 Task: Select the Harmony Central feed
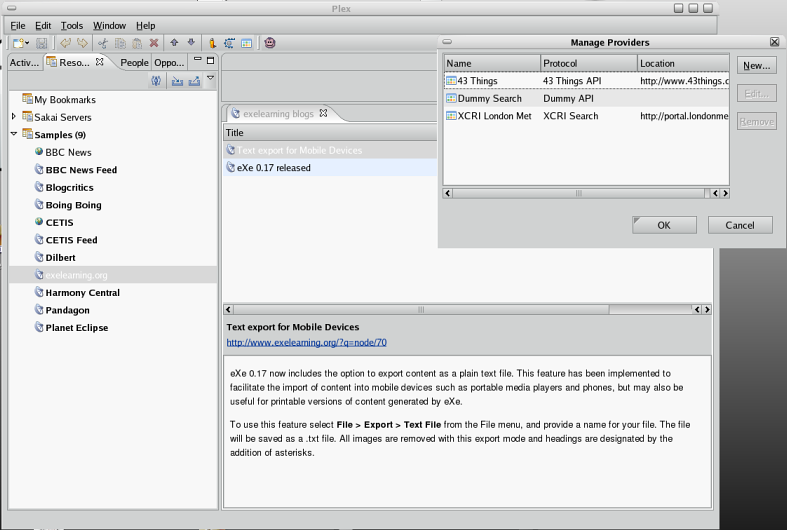[82, 293]
